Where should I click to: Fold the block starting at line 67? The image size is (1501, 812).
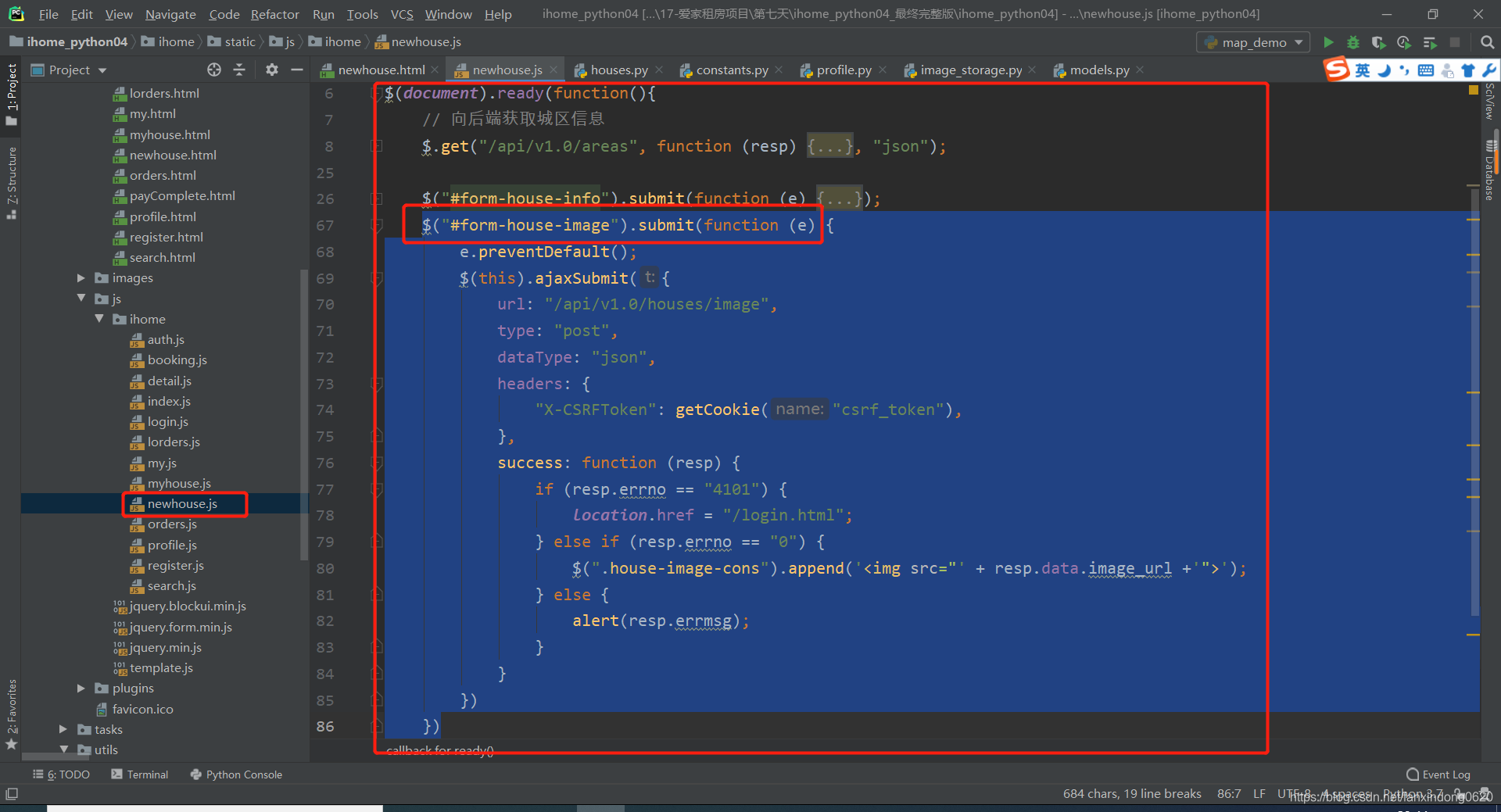377,225
